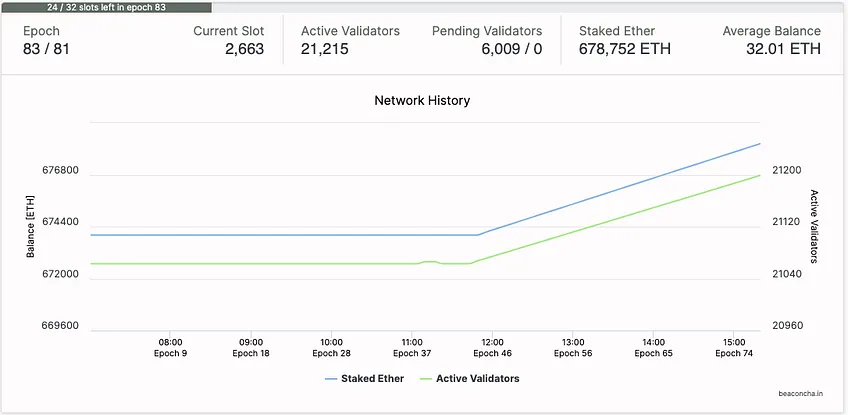Select the Epoch 83 / 81 stat
The height and width of the screenshot is (415, 848).
coord(47,41)
